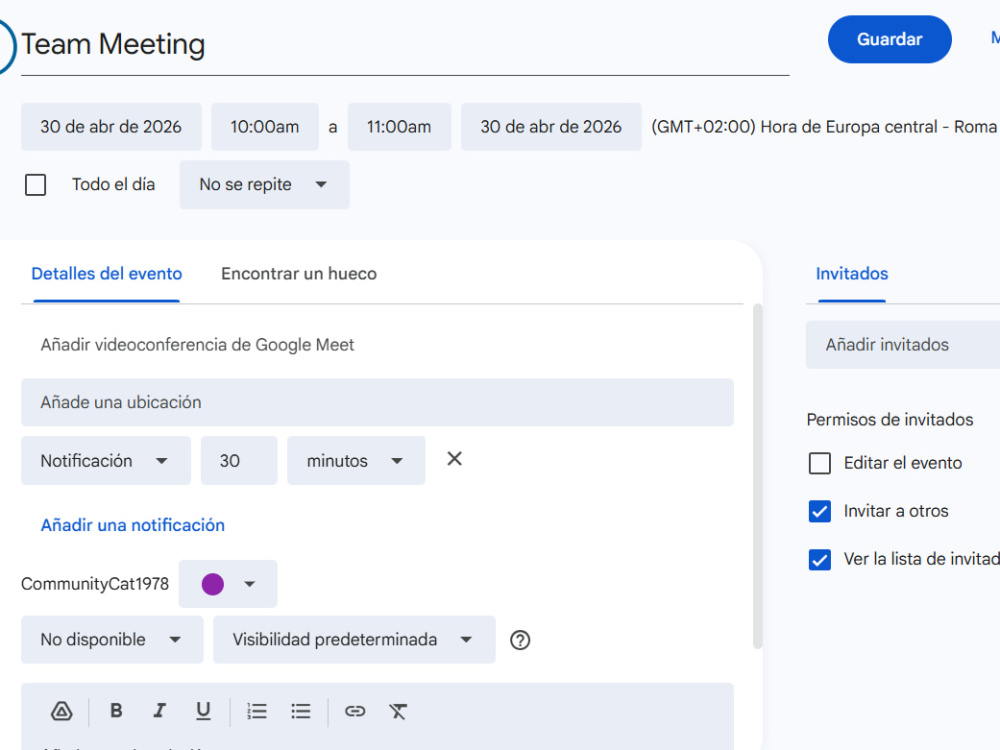Edit the notification value 30 field
Screen dimensions: 1000x750
tap(239, 460)
